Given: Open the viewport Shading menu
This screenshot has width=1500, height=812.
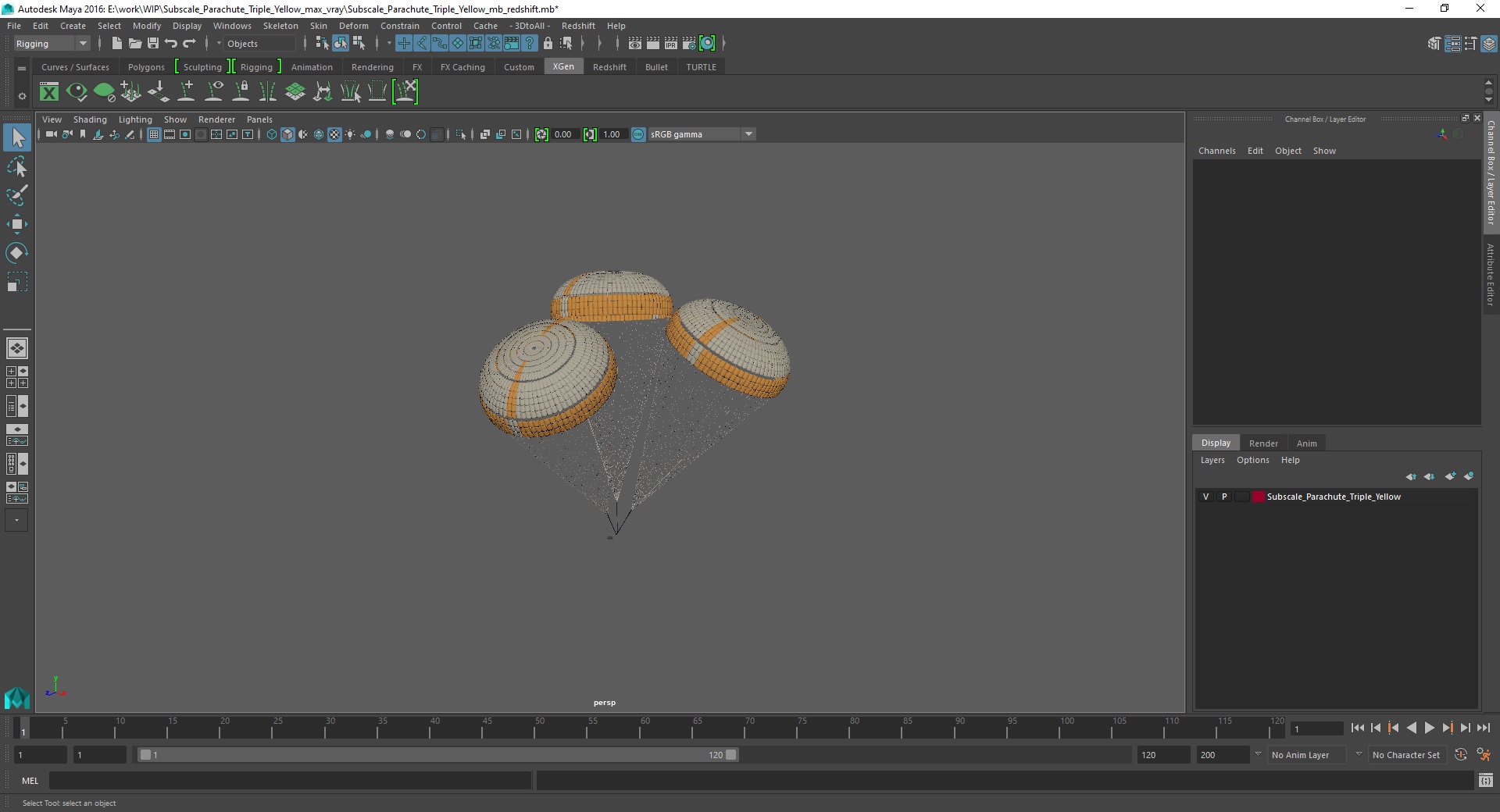Looking at the screenshot, I should [90, 119].
